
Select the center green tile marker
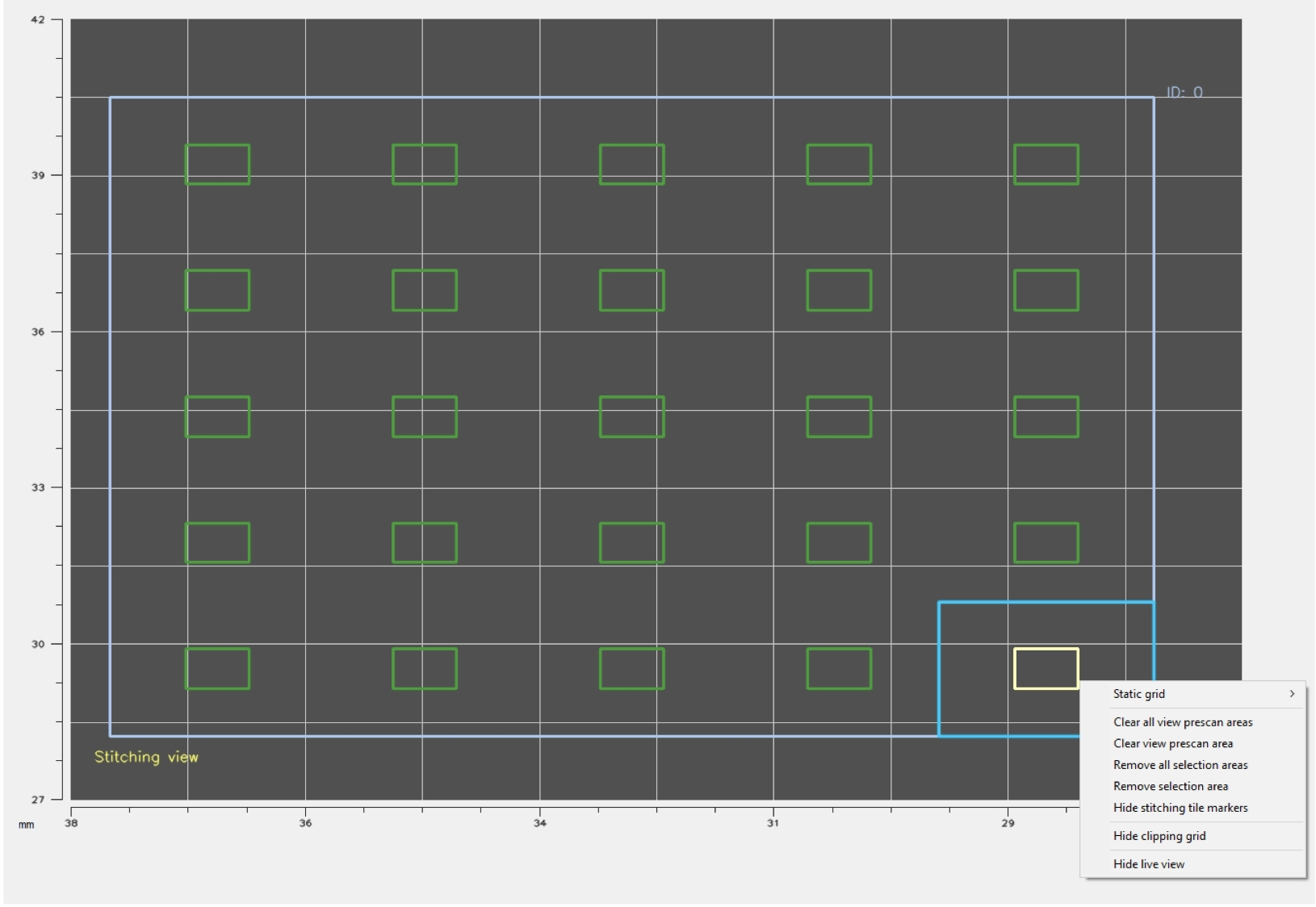pos(631,416)
